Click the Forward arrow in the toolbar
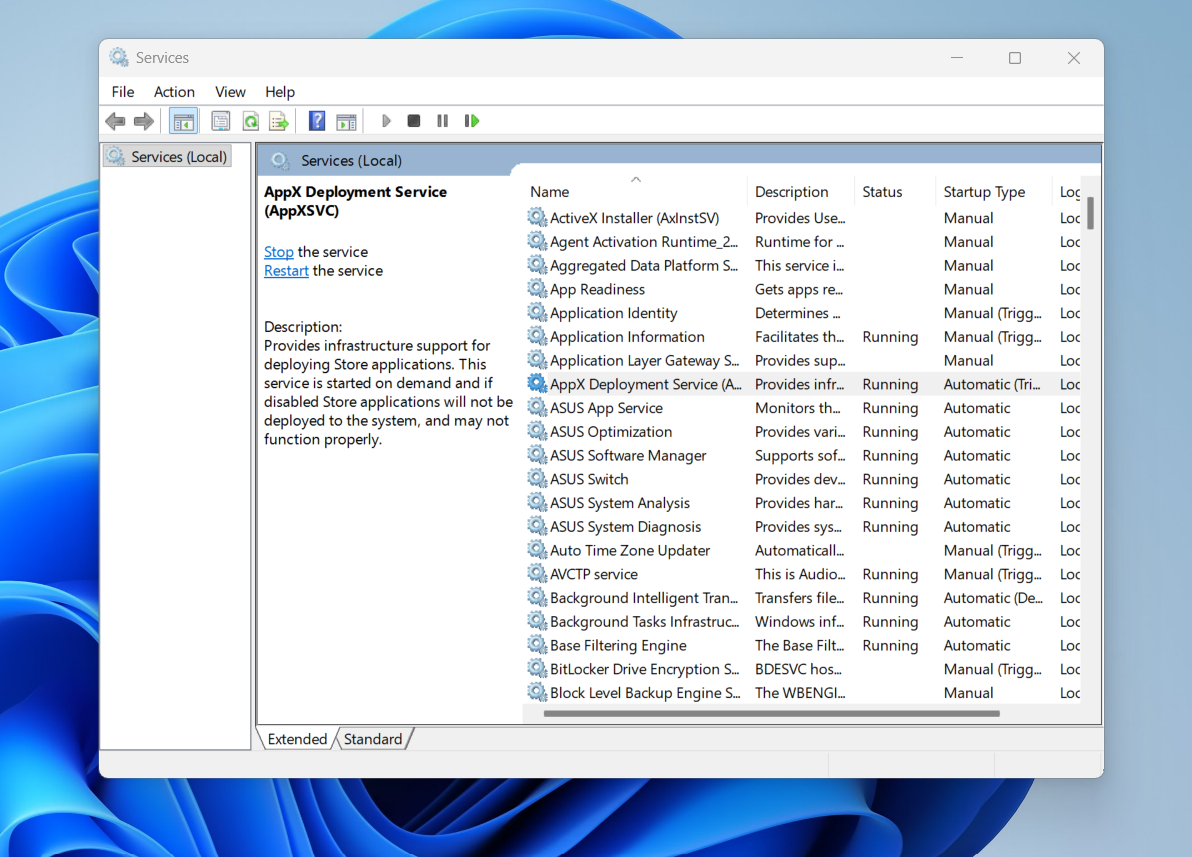Screen dimensions: 1192x857 [x=144, y=121]
